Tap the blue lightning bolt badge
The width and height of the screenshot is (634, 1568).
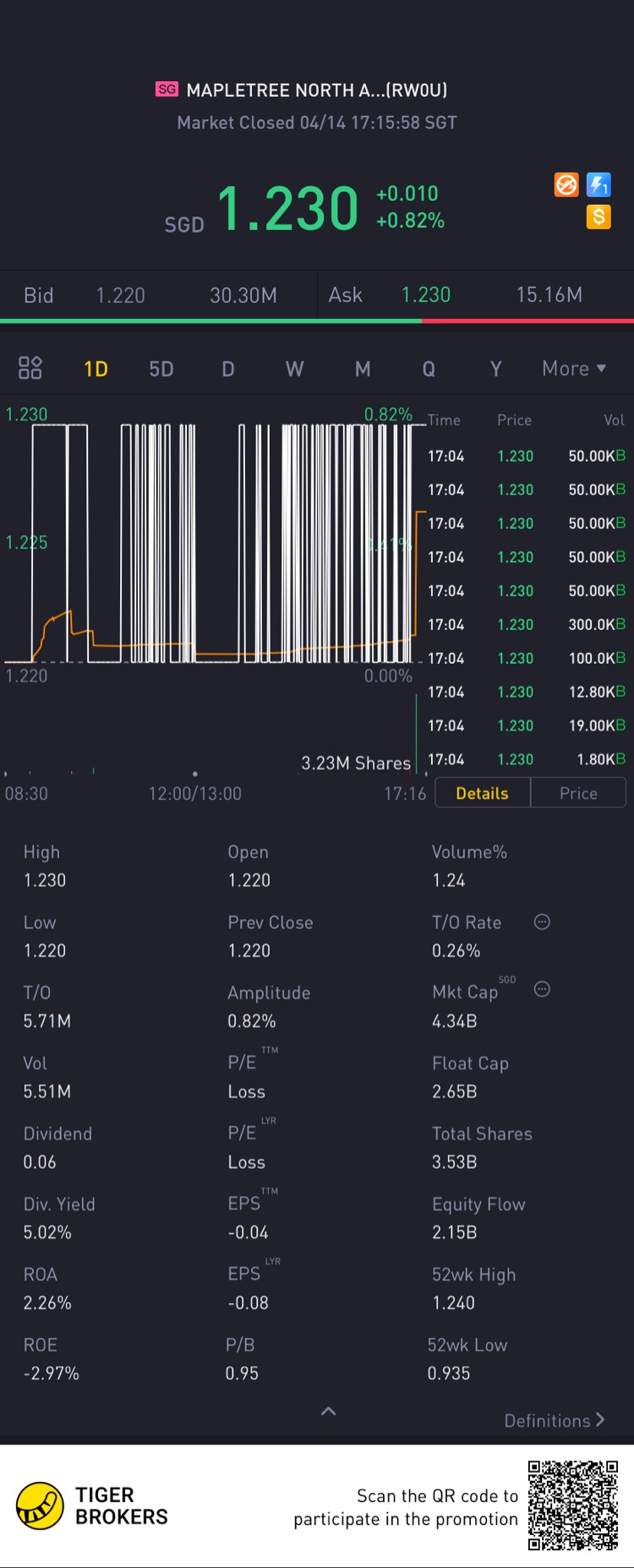[x=598, y=184]
